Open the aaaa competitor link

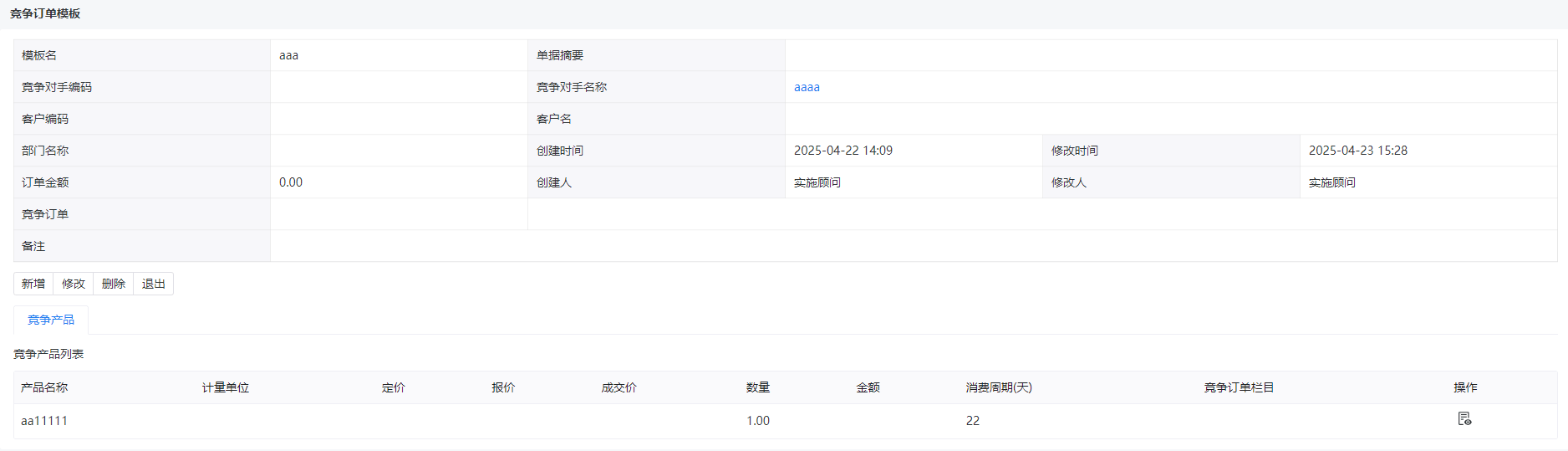pyautogui.click(x=807, y=87)
